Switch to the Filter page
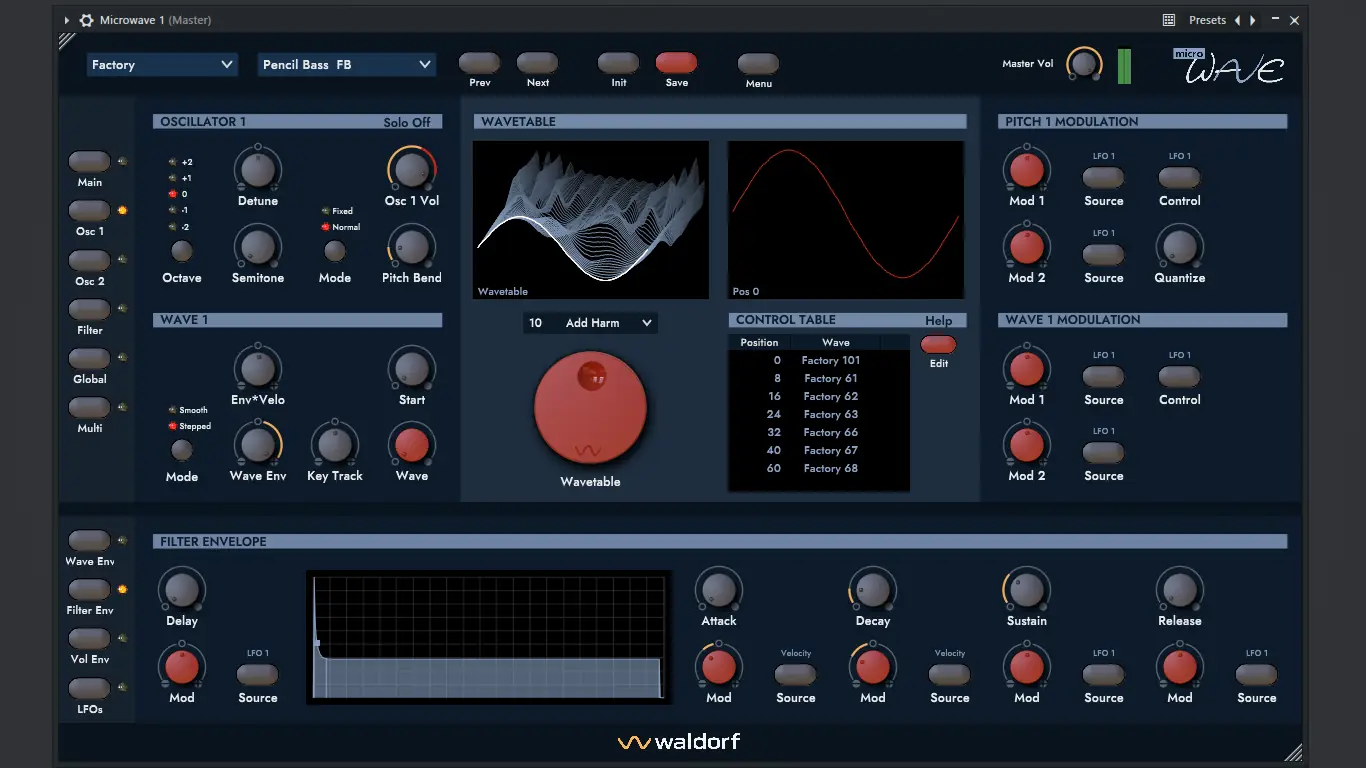 [90, 309]
